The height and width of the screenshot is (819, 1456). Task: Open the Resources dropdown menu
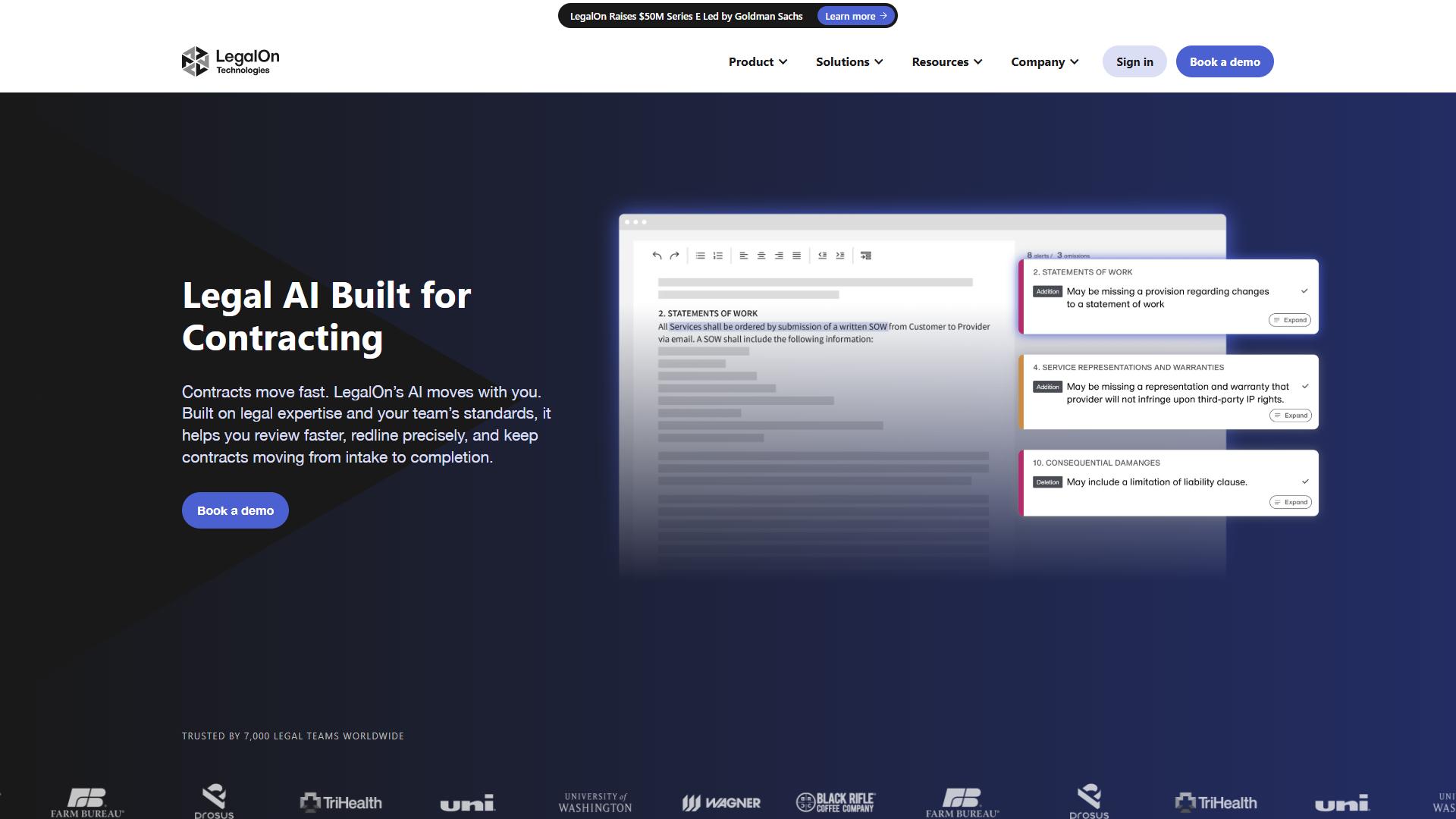[x=947, y=61]
